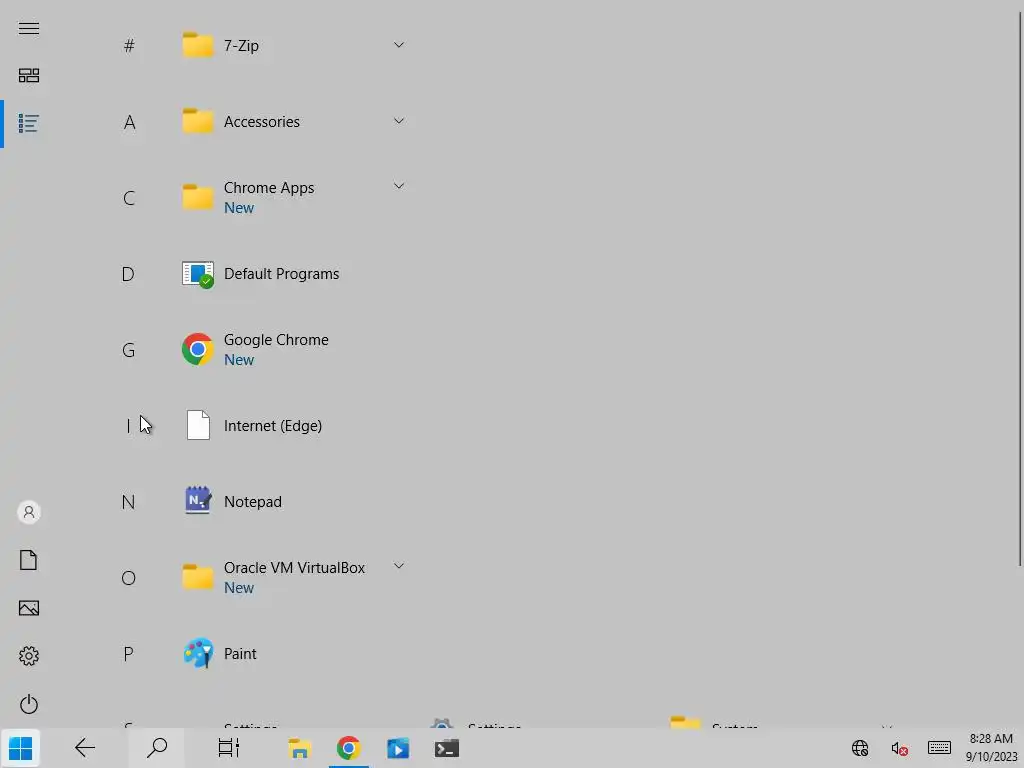This screenshot has width=1024, height=768.
Task: Click the Windows Start button
Action: 20,748
